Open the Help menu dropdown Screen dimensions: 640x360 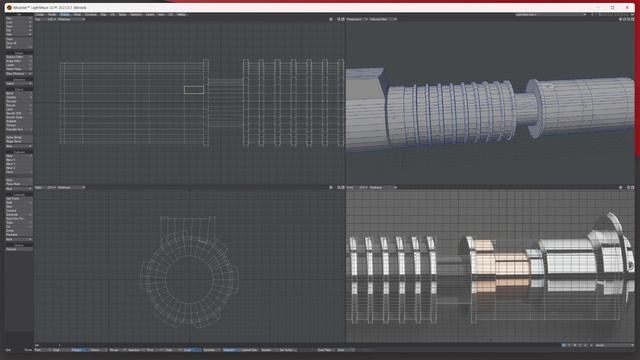(19, 34)
